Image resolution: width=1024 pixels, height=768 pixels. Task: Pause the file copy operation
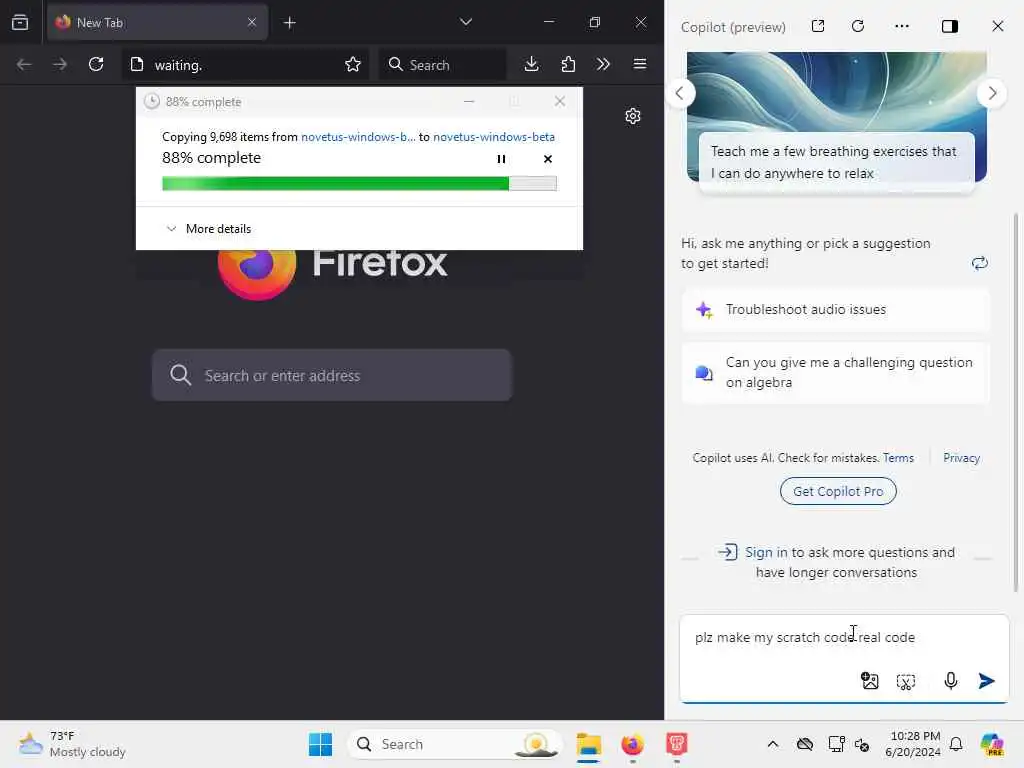tap(501, 159)
